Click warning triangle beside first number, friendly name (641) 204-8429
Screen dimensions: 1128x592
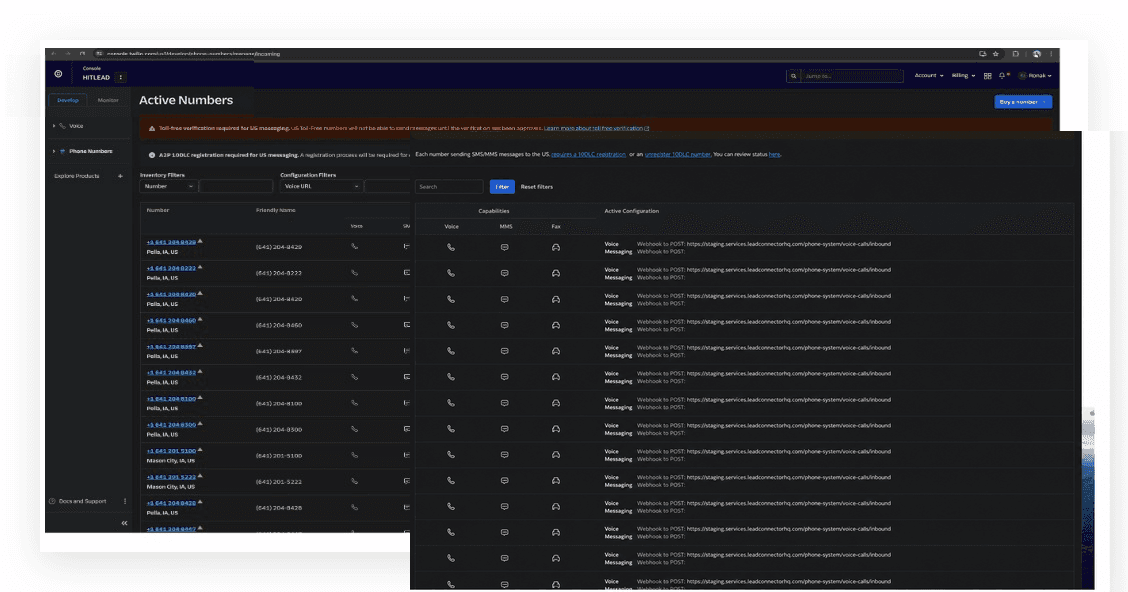pos(200,241)
